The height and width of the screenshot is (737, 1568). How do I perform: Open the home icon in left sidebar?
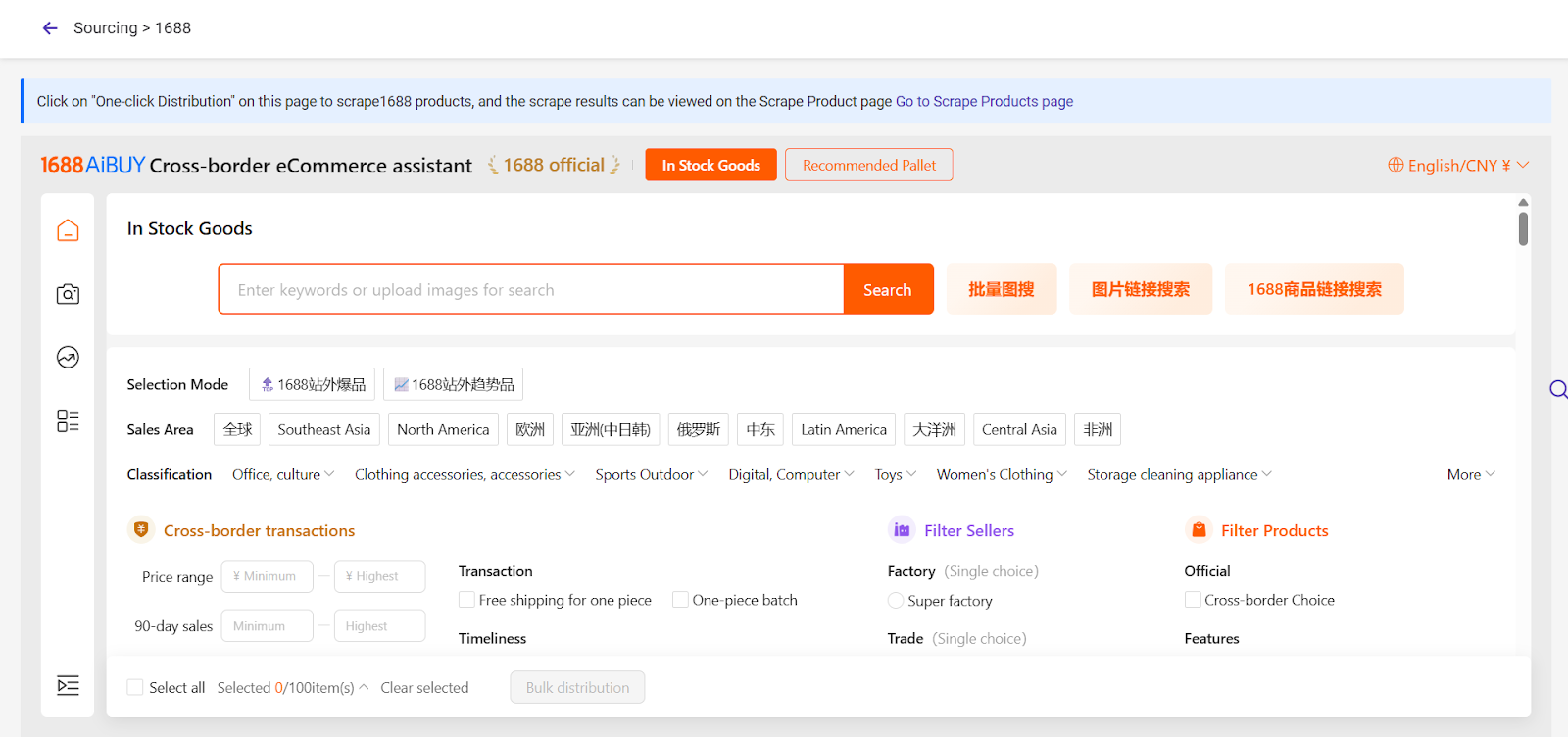point(68,230)
